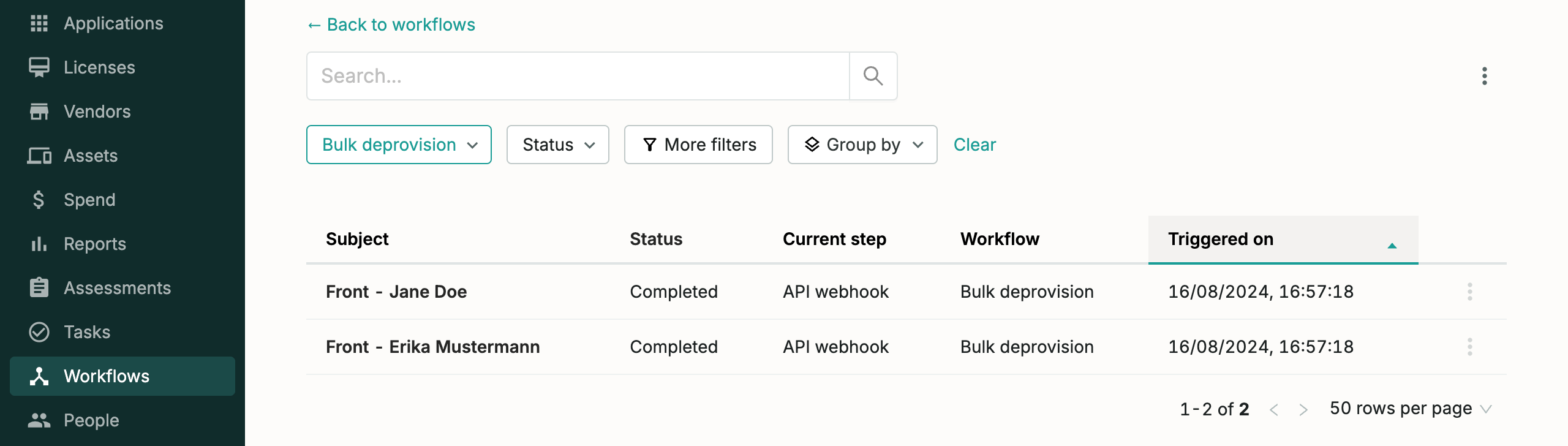The width and height of the screenshot is (1568, 446).
Task: Click the Tasks checkmark circle icon
Action: tap(39, 332)
